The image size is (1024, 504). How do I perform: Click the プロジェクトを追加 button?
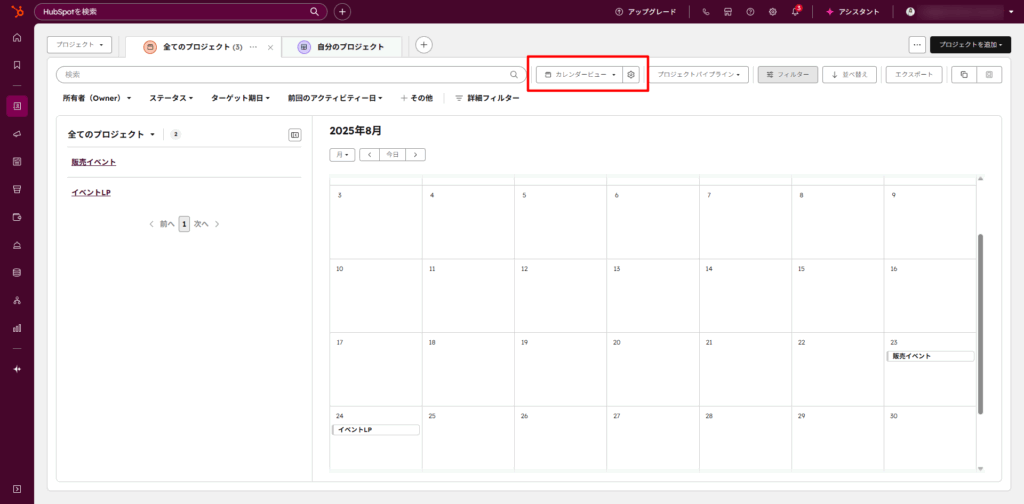coord(969,45)
